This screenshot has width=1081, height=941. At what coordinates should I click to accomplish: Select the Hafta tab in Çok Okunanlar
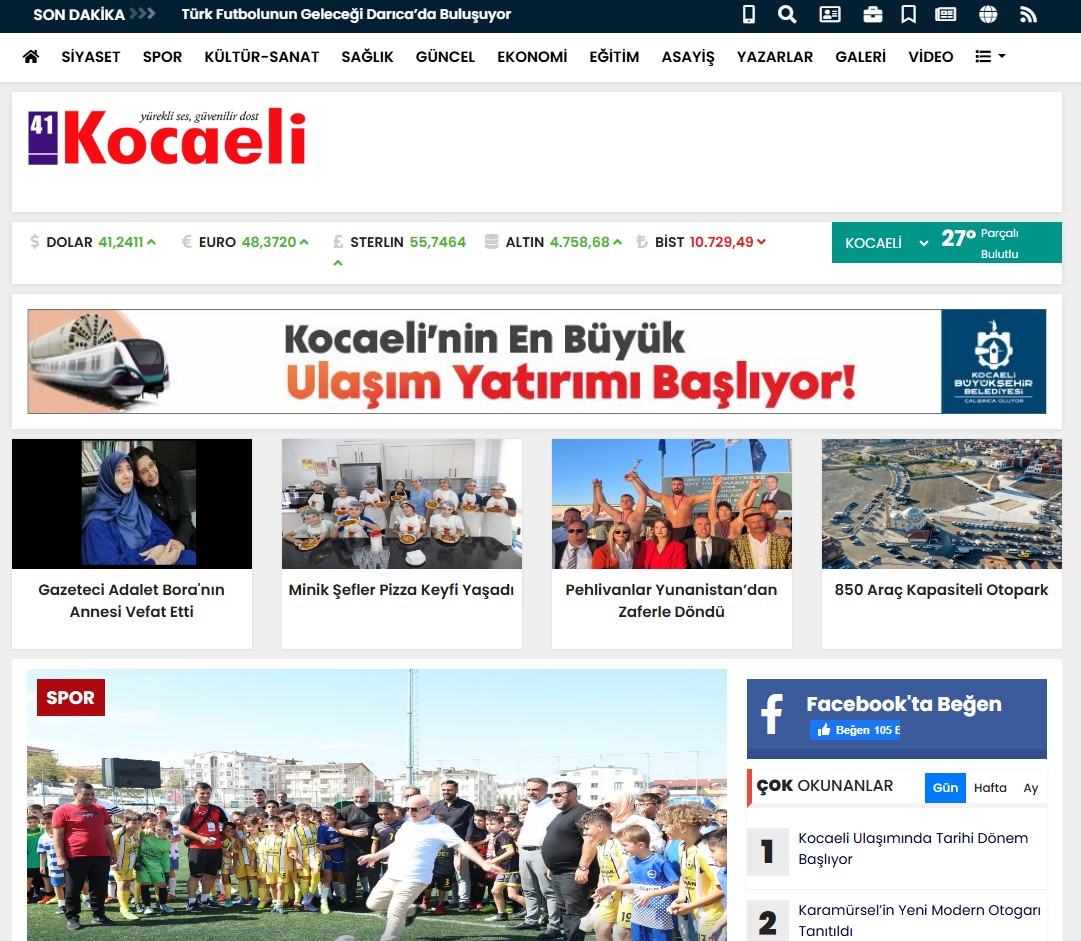tap(990, 787)
